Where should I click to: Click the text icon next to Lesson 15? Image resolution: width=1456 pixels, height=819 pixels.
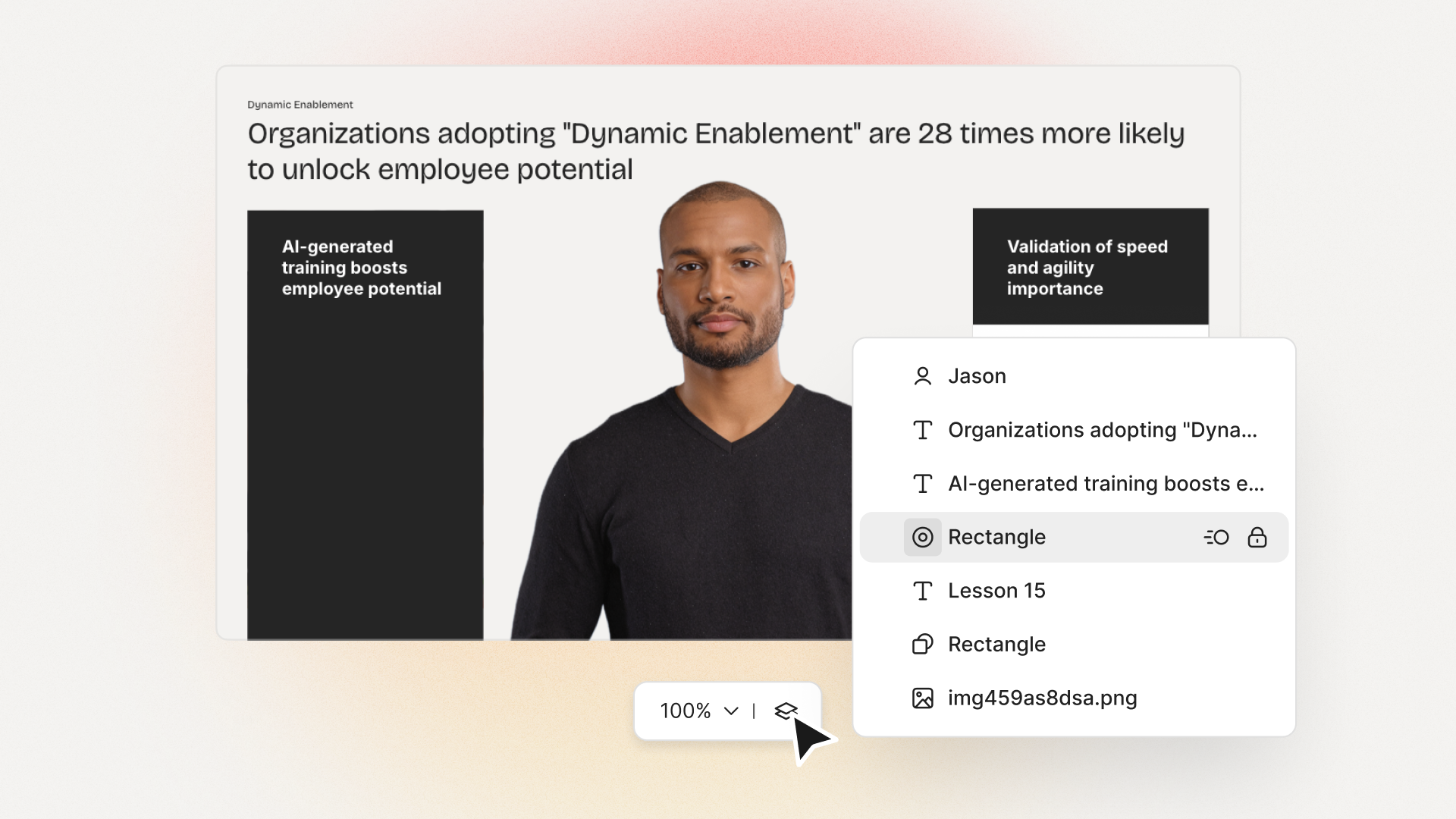(922, 591)
